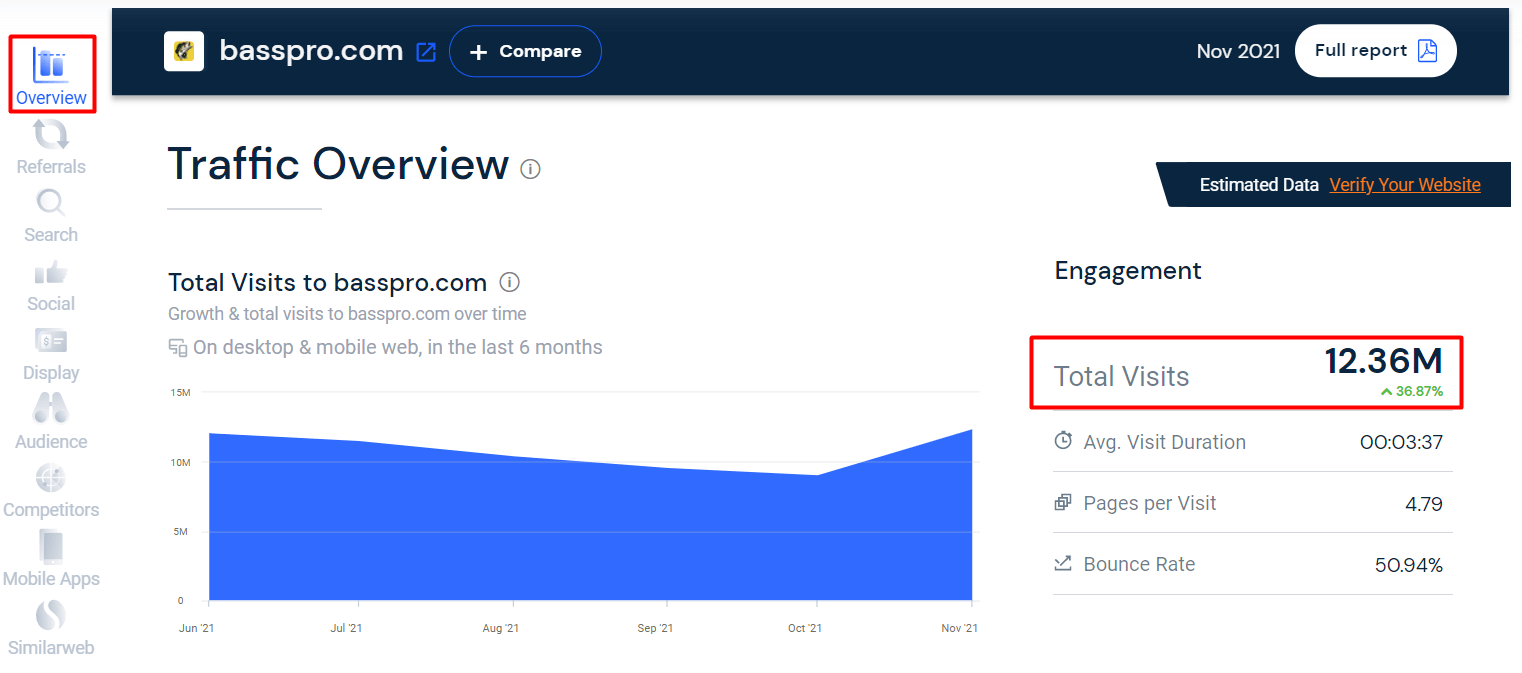Open the Mobile Apps phone icon
This screenshot has height=673, width=1522.
(x=51, y=546)
